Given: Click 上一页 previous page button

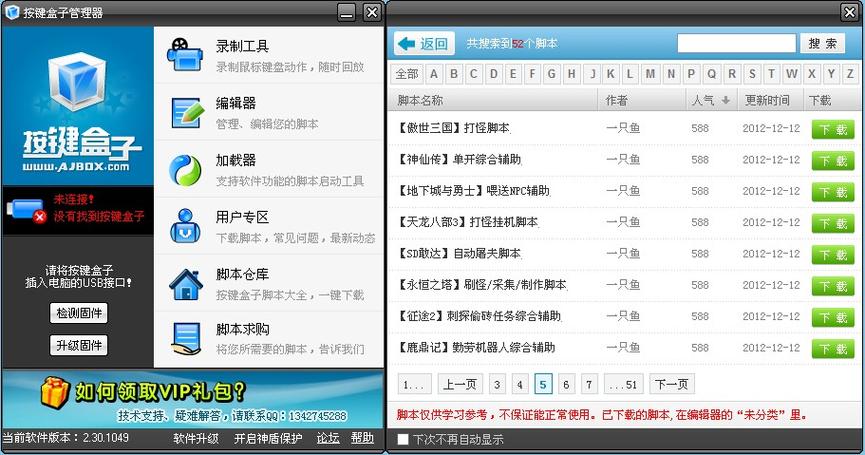Looking at the screenshot, I should (x=460, y=384).
